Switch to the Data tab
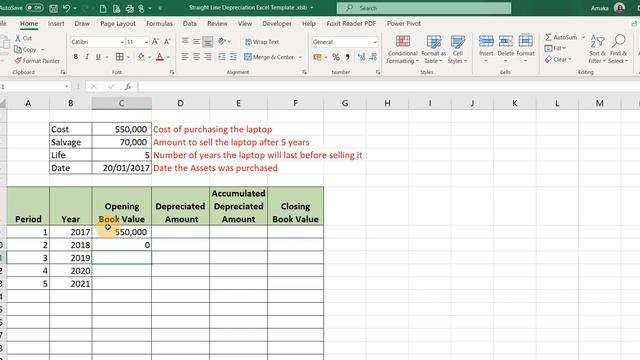This screenshot has height=360, width=640. [x=190, y=24]
